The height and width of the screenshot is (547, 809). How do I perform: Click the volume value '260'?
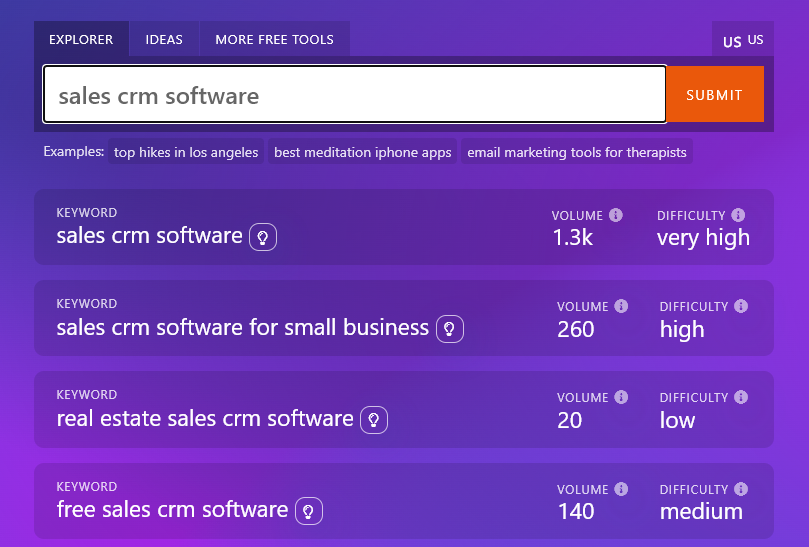tap(576, 329)
